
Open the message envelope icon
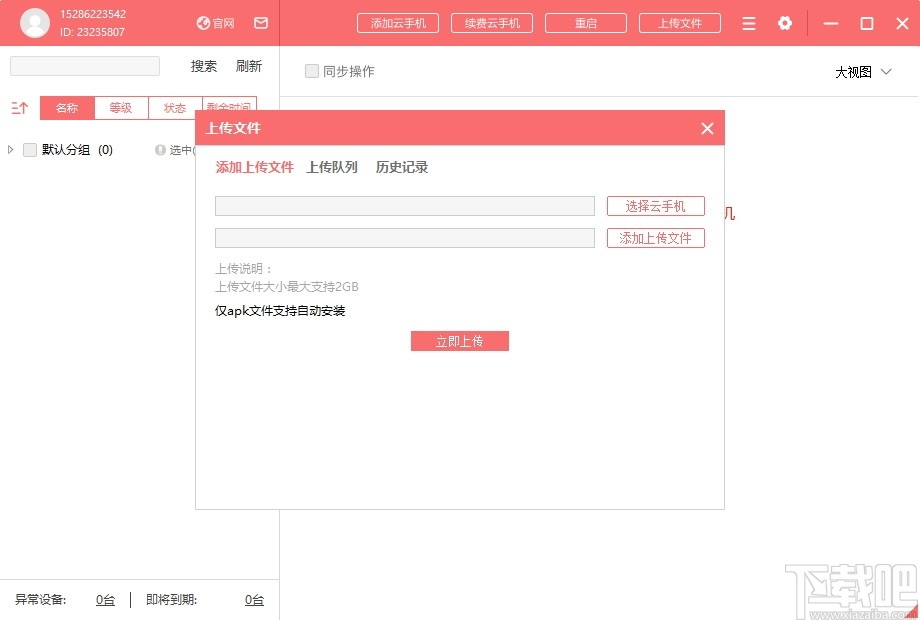point(261,23)
